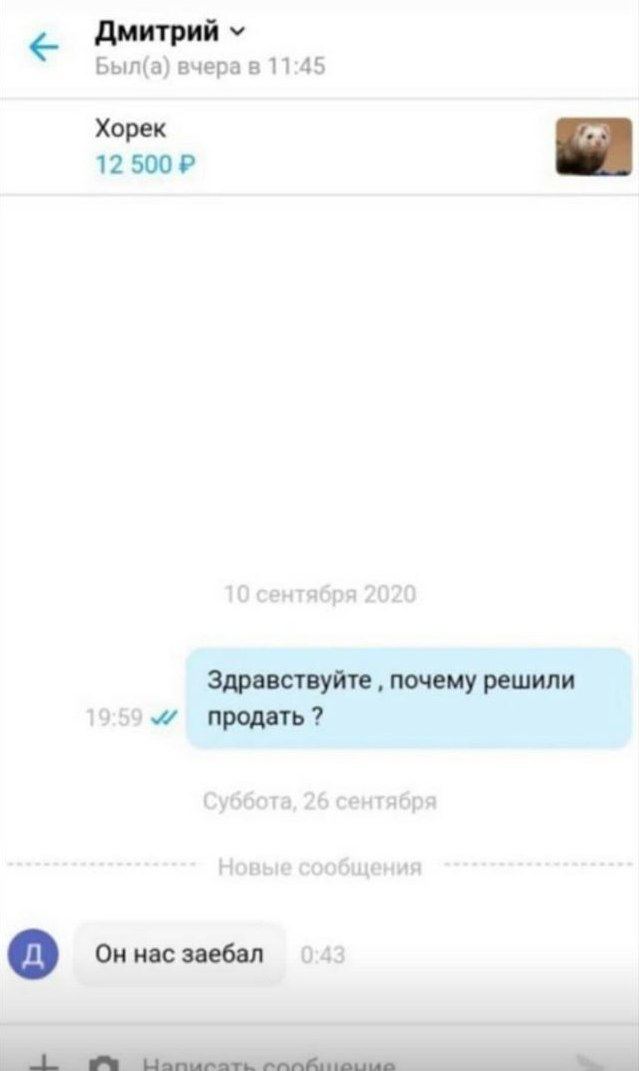The height and width of the screenshot is (1071, 639).
Task: Open the purple Д avatar icon
Action: point(33,954)
